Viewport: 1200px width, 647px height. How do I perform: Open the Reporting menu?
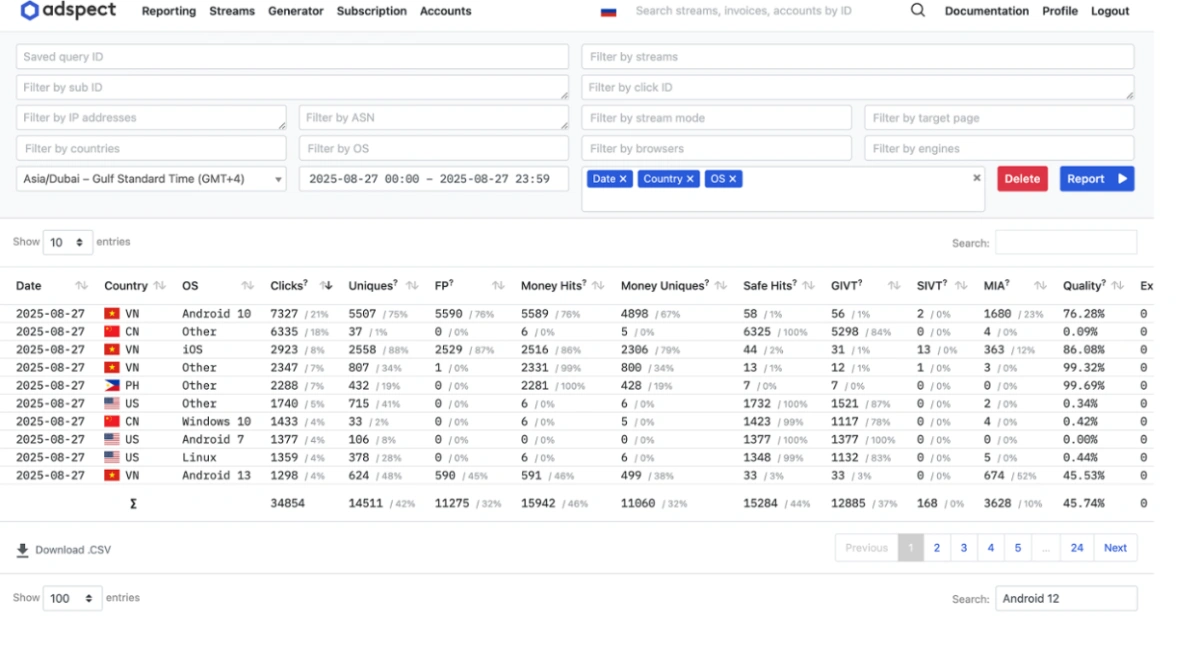(169, 11)
